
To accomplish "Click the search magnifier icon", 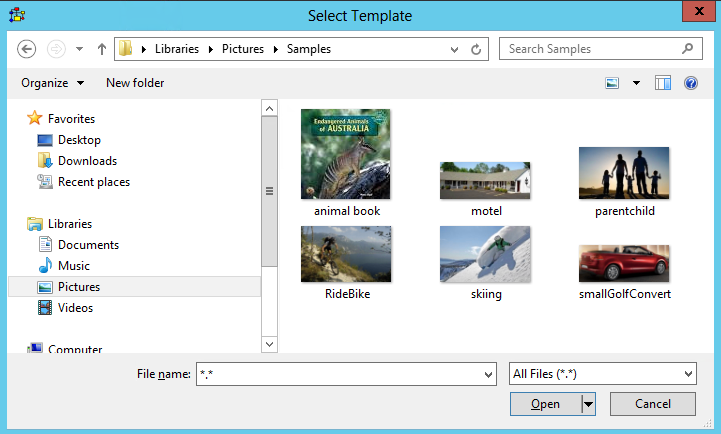I will (x=688, y=49).
